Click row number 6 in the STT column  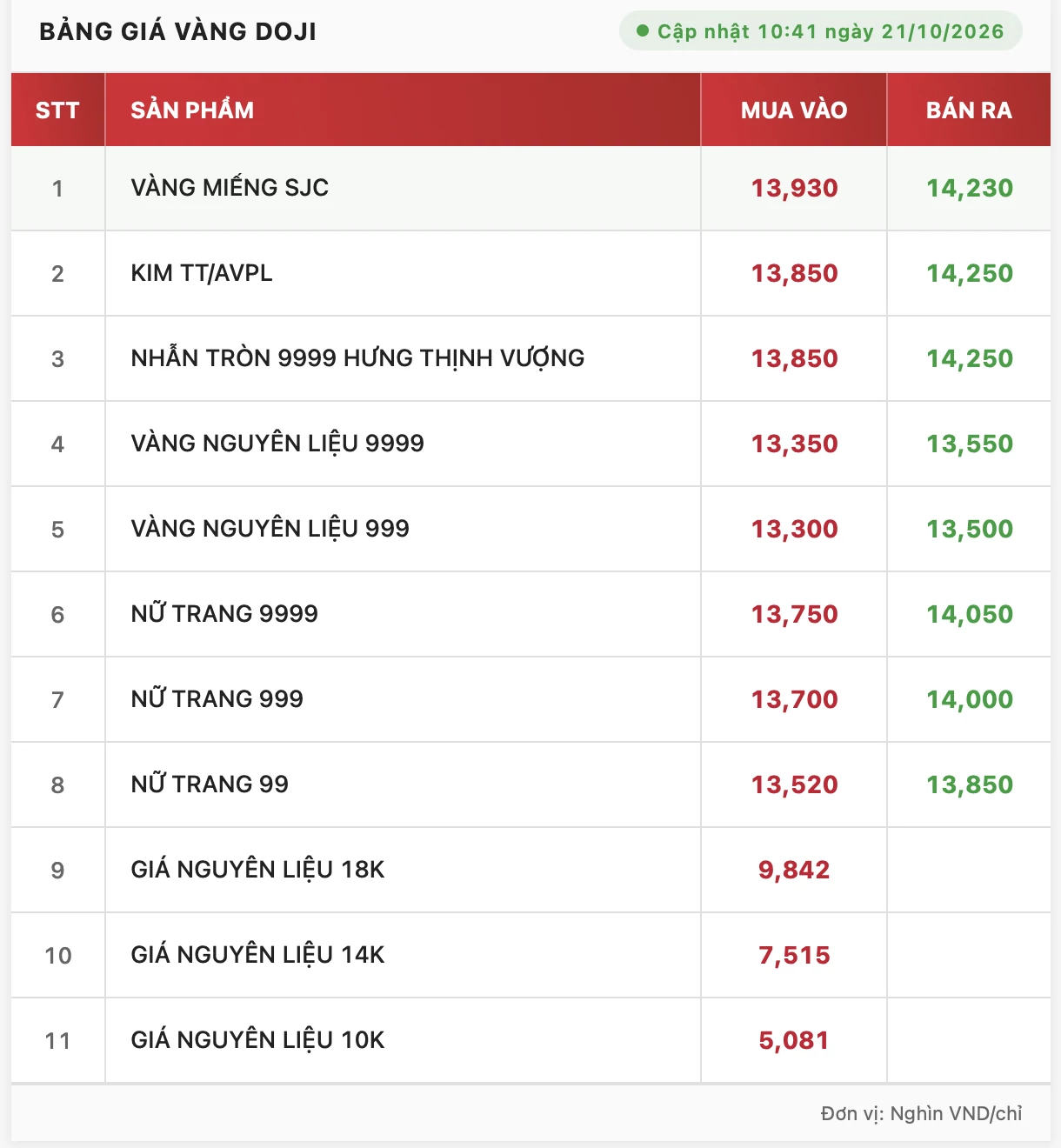57,615
